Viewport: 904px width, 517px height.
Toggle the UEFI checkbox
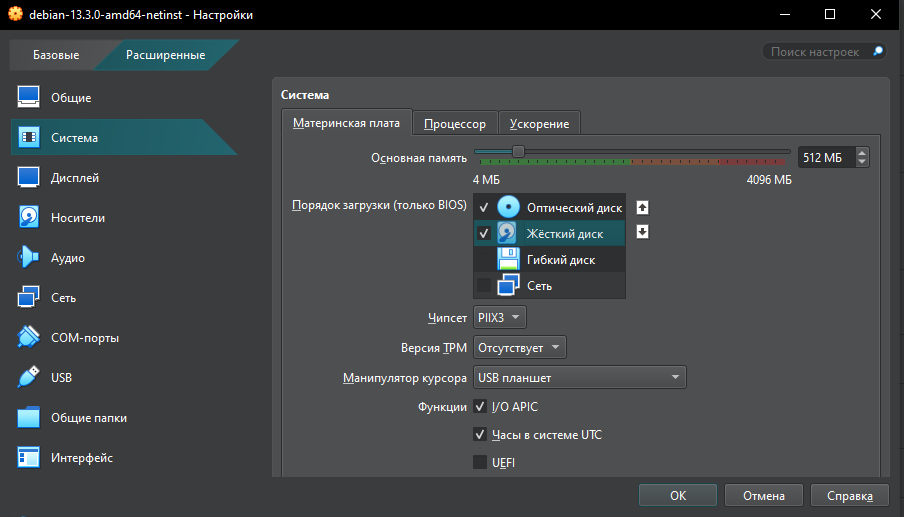480,463
